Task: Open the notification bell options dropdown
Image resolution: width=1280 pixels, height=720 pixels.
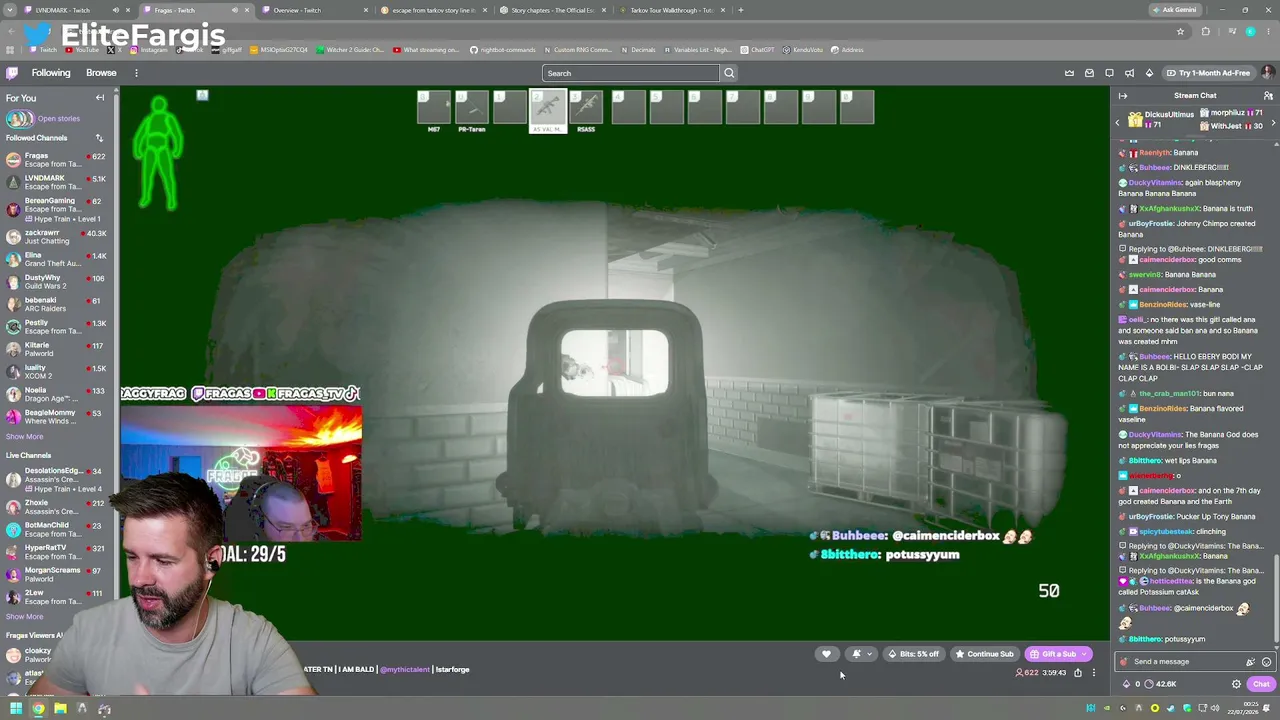Action: [860, 654]
